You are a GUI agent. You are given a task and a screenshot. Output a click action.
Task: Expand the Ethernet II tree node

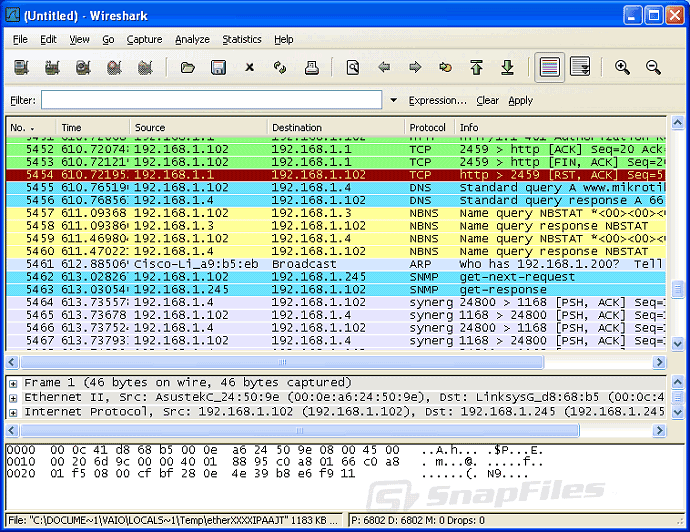click(13, 398)
